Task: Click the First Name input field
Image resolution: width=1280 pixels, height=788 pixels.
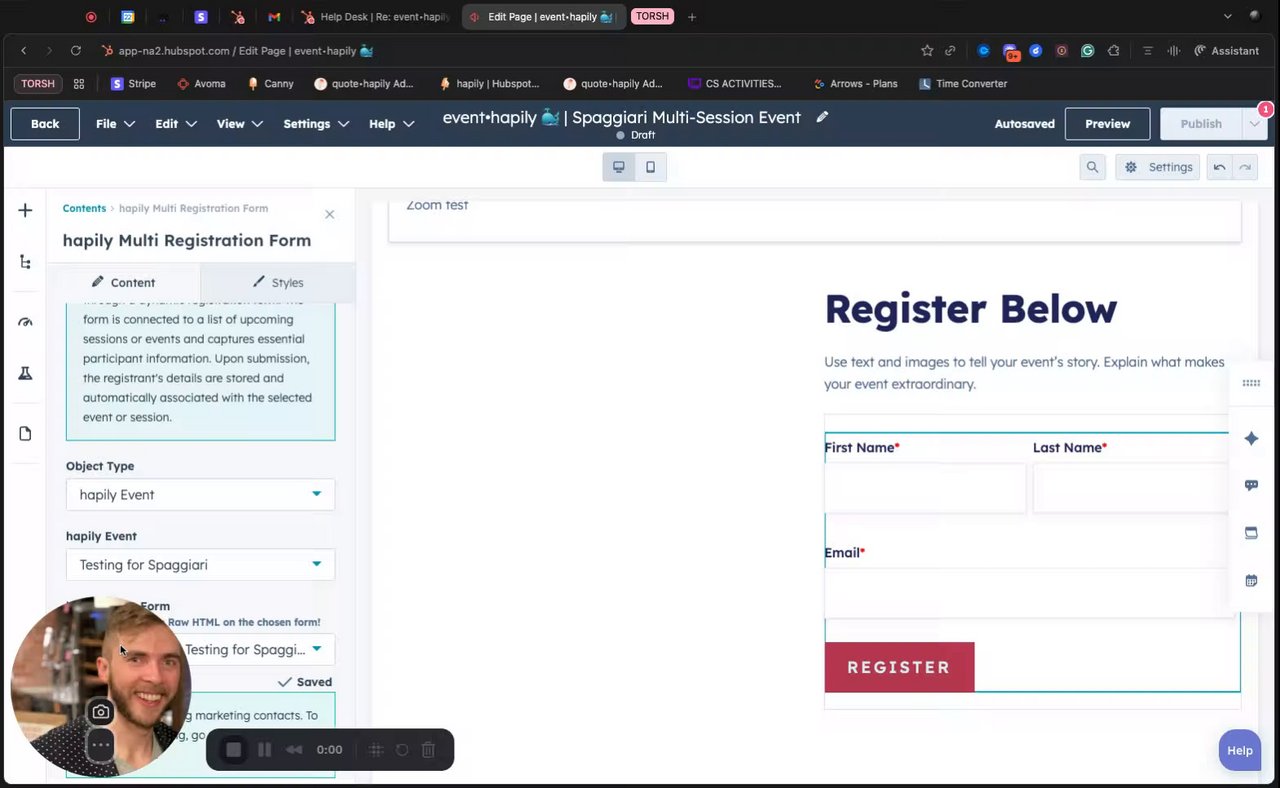Action: coord(925,488)
